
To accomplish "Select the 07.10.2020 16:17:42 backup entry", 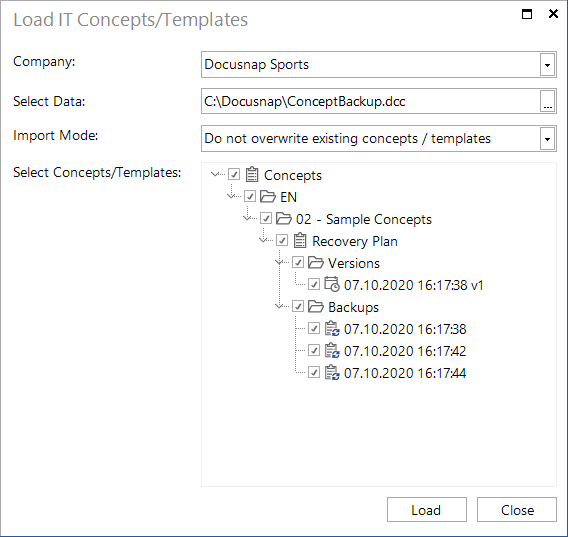I will pos(405,351).
